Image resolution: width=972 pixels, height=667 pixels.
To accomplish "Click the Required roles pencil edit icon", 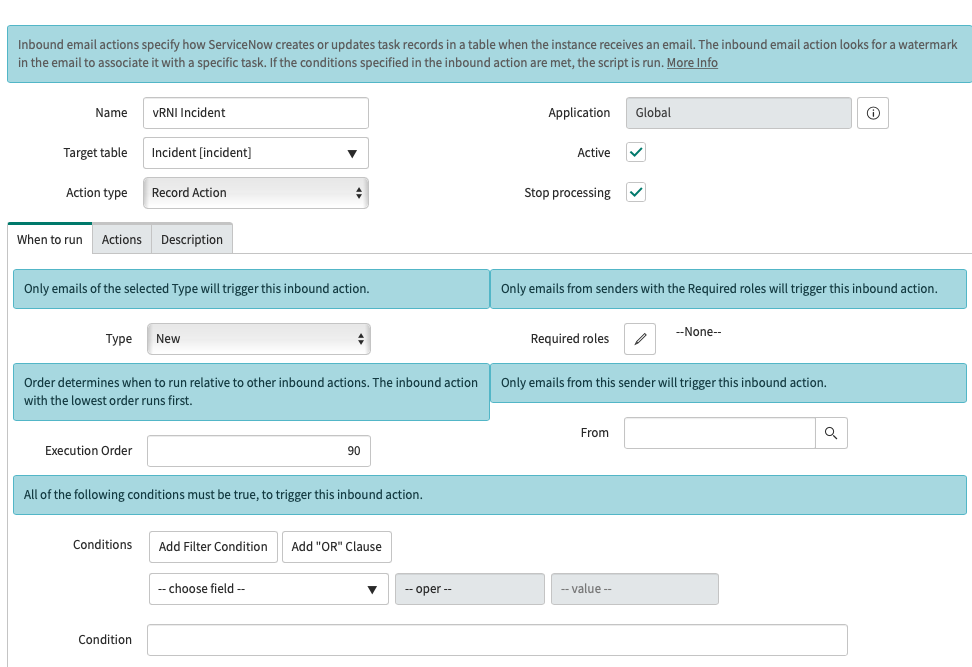I will point(640,339).
